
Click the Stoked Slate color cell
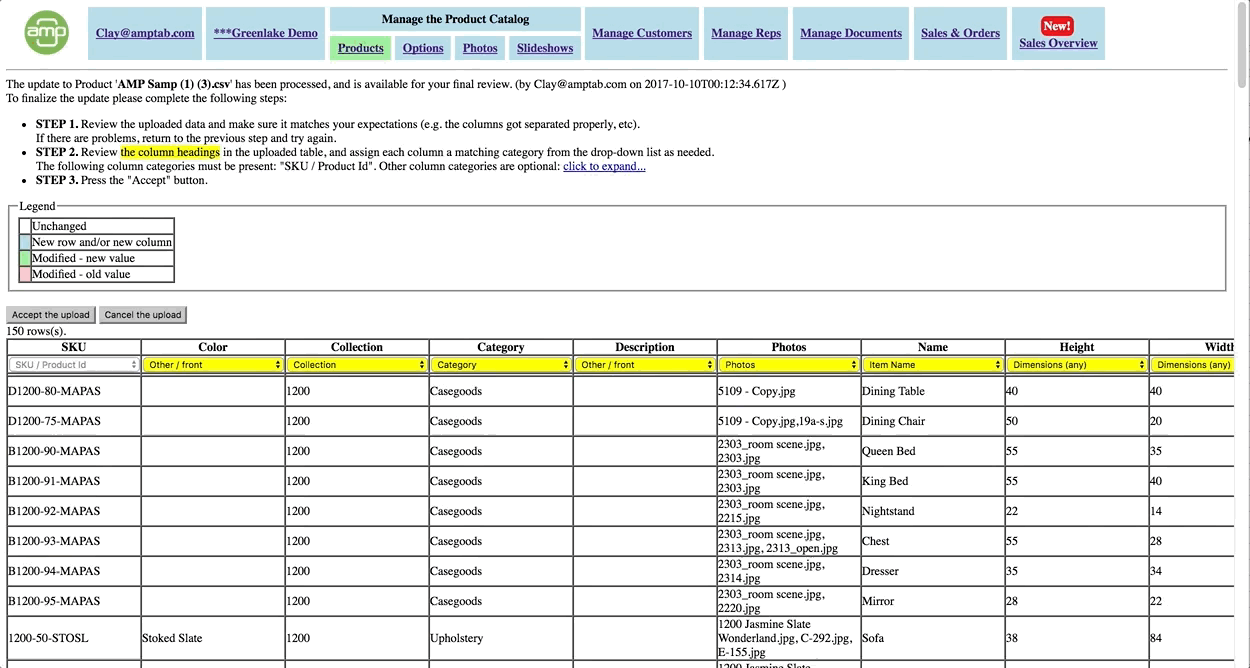[x=213, y=638]
